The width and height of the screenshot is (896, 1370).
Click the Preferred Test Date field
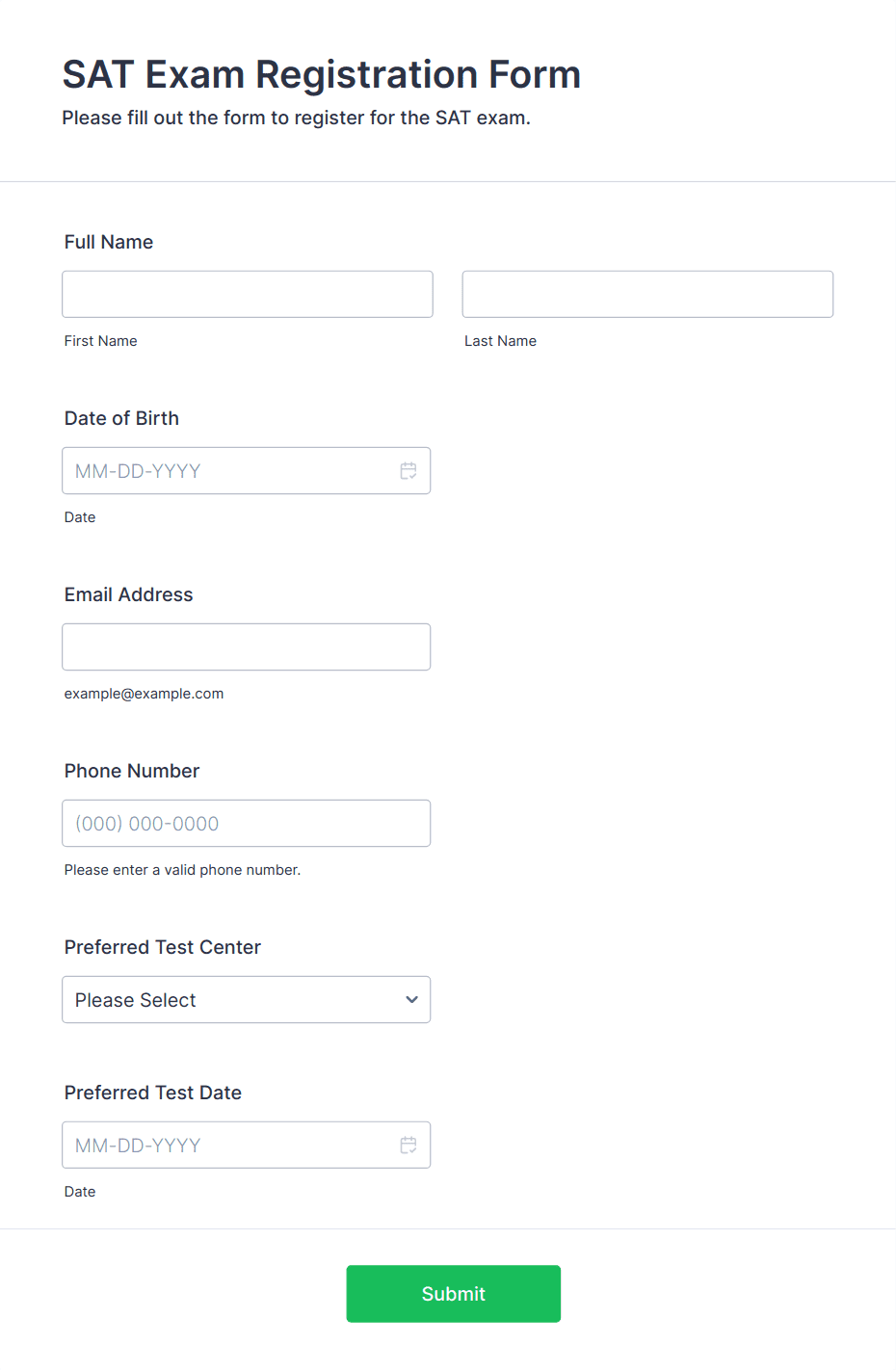(x=247, y=1146)
